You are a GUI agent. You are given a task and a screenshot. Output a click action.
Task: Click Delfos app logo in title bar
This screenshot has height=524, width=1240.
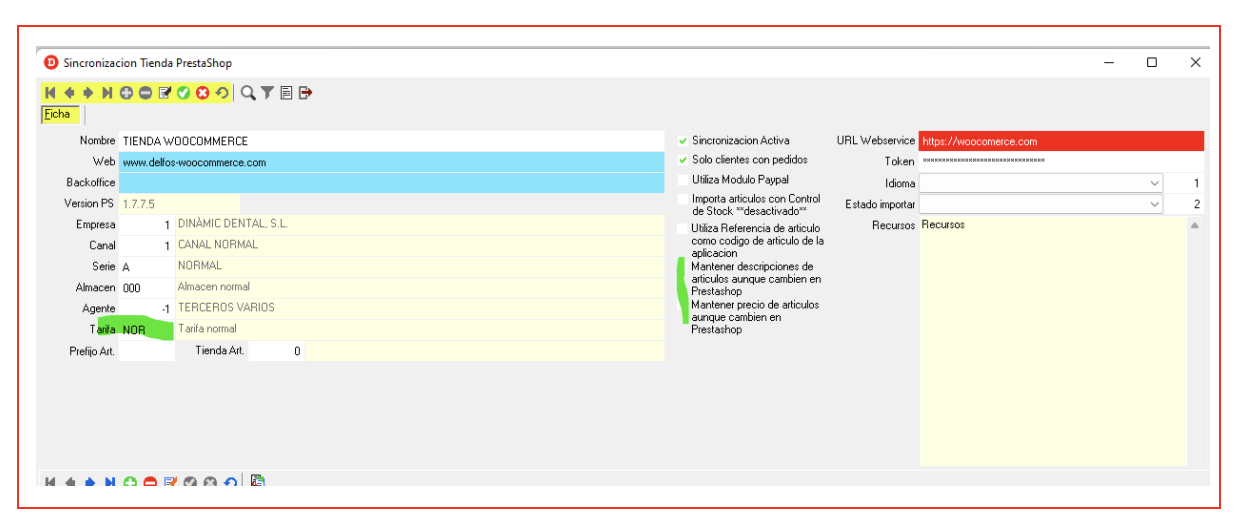52,62
